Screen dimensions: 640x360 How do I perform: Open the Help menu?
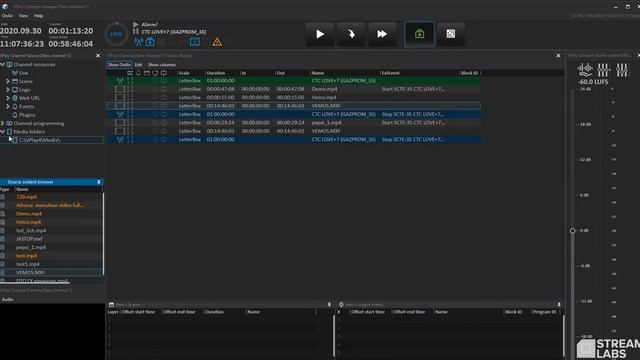pos(38,16)
